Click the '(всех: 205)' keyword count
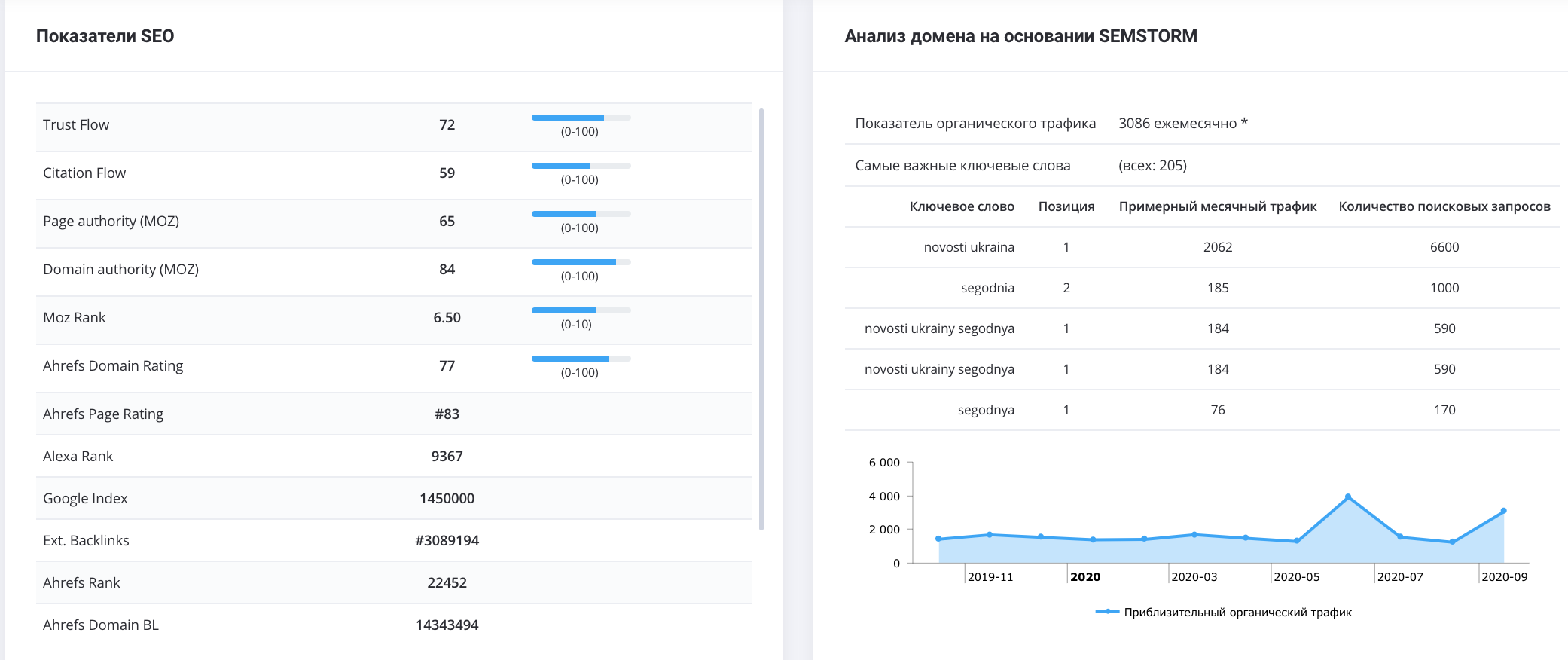The height and width of the screenshot is (660, 1568). click(x=1152, y=165)
